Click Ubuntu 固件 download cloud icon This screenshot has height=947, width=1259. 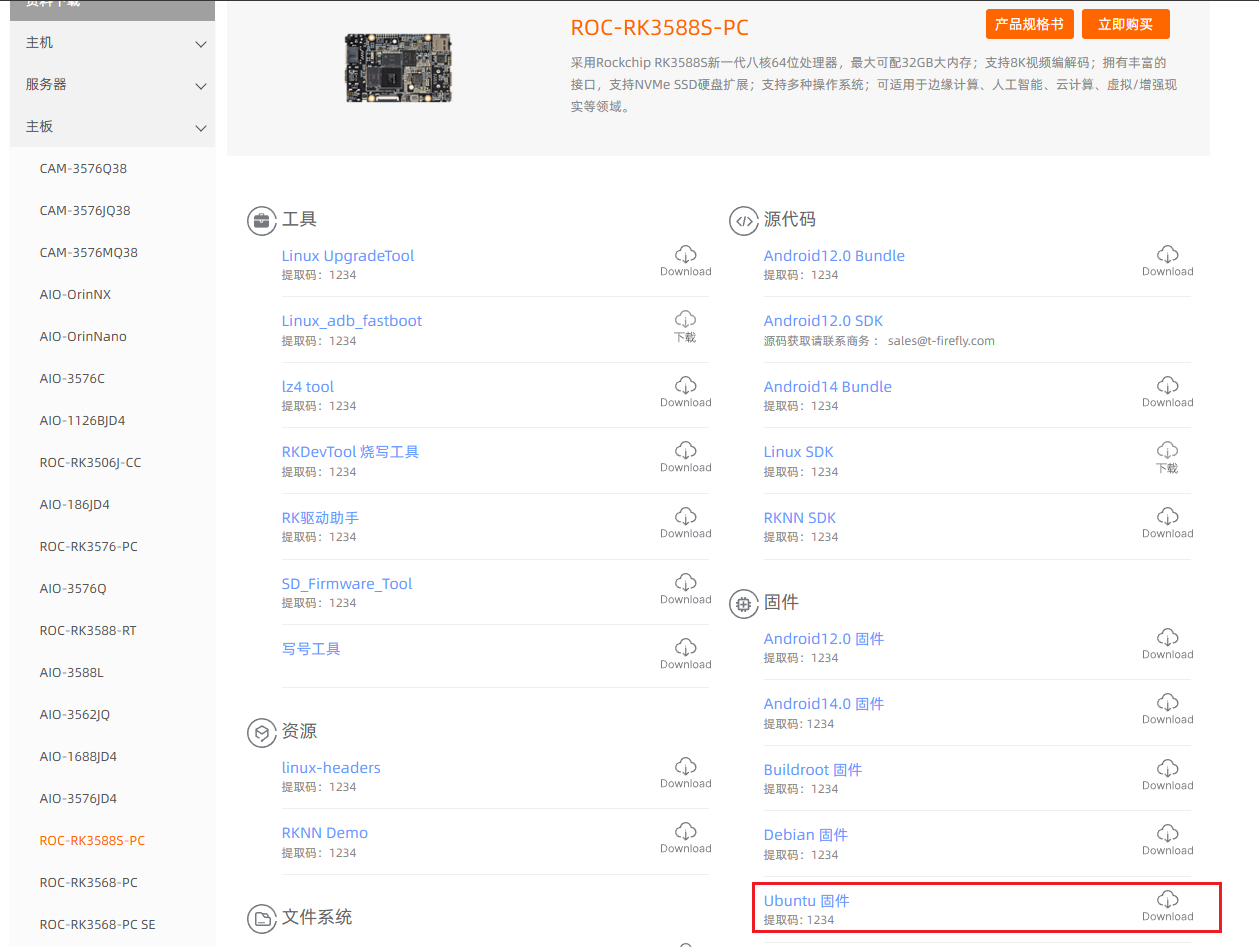pos(1168,899)
